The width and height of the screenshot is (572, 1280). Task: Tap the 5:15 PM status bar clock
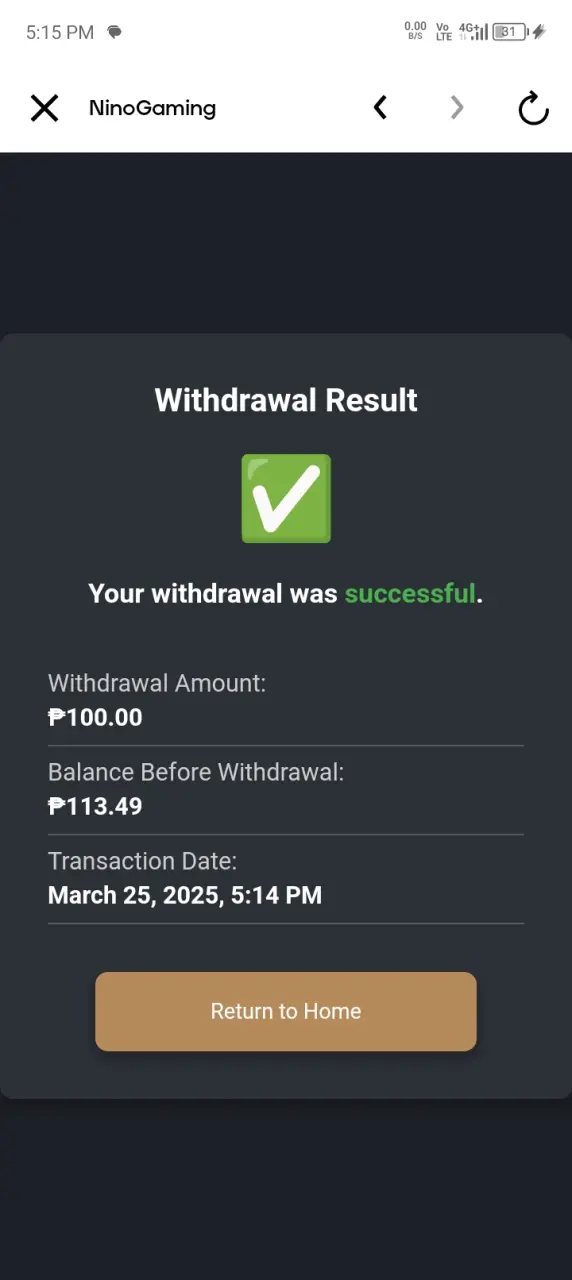pyautogui.click(x=60, y=32)
